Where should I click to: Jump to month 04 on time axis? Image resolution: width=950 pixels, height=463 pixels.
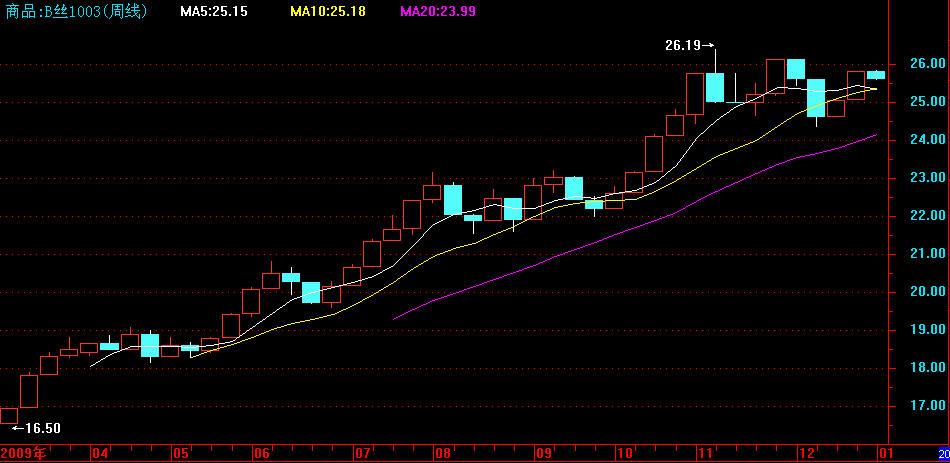tap(100, 453)
